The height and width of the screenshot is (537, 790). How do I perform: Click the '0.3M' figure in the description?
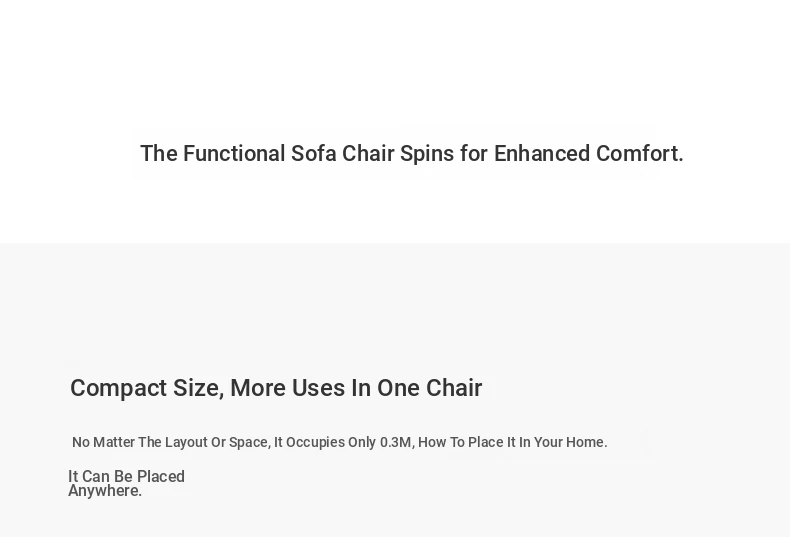pyautogui.click(x=396, y=442)
